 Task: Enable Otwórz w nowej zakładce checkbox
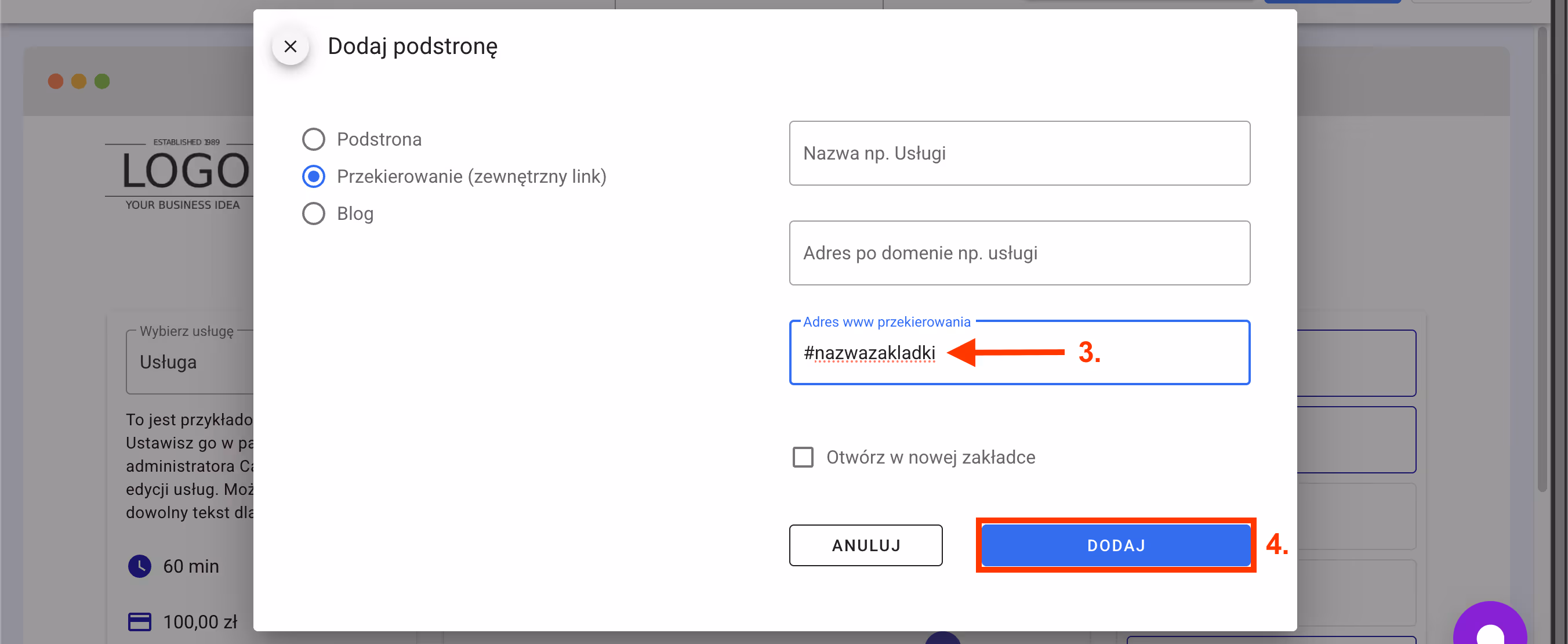tap(803, 457)
